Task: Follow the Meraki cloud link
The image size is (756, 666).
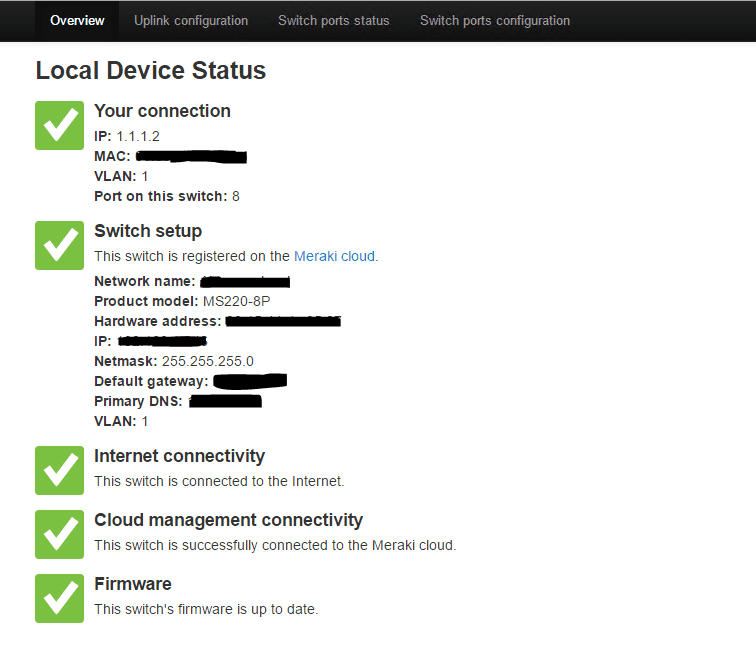Action: tap(334, 256)
